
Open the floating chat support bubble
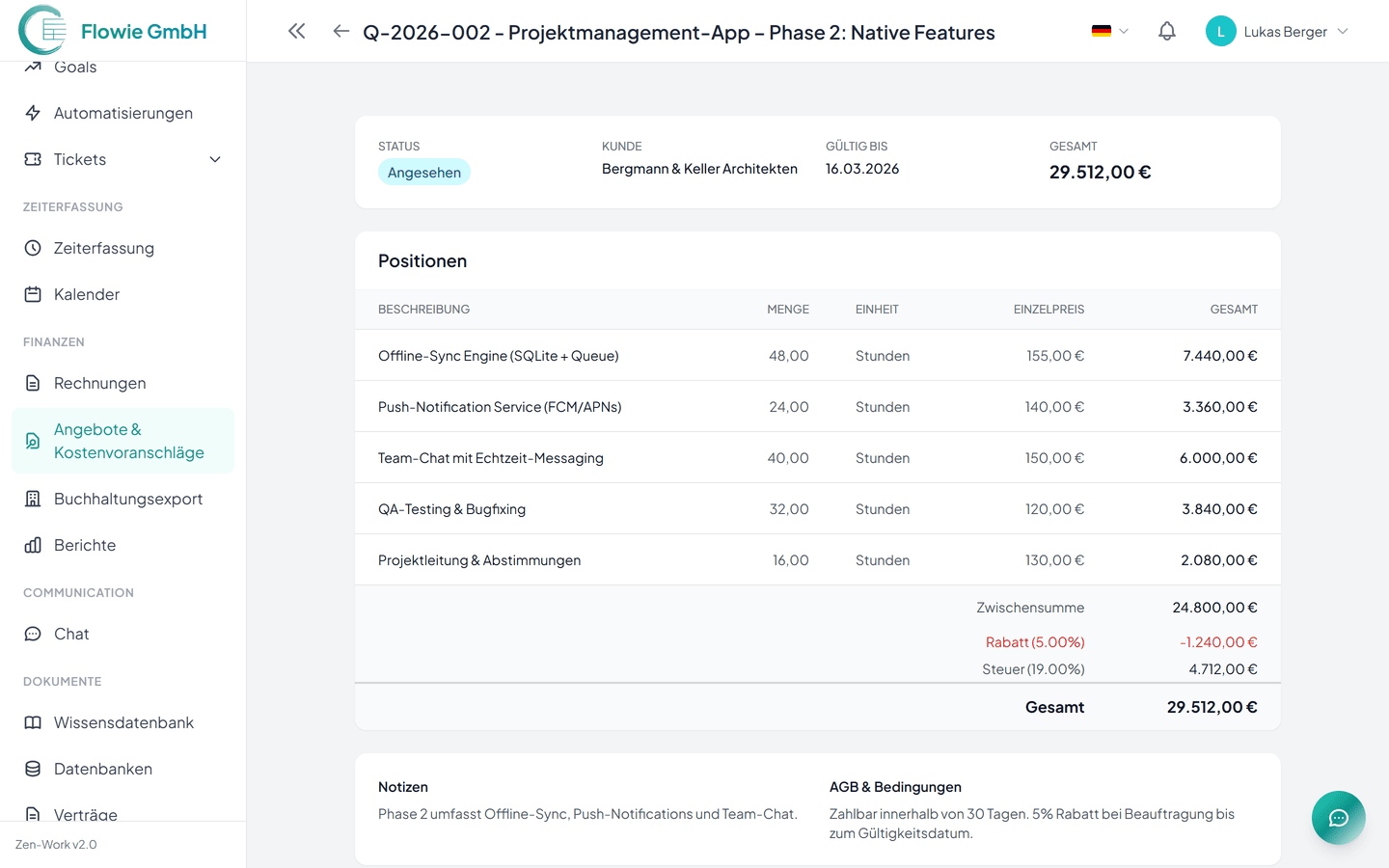pyautogui.click(x=1338, y=818)
